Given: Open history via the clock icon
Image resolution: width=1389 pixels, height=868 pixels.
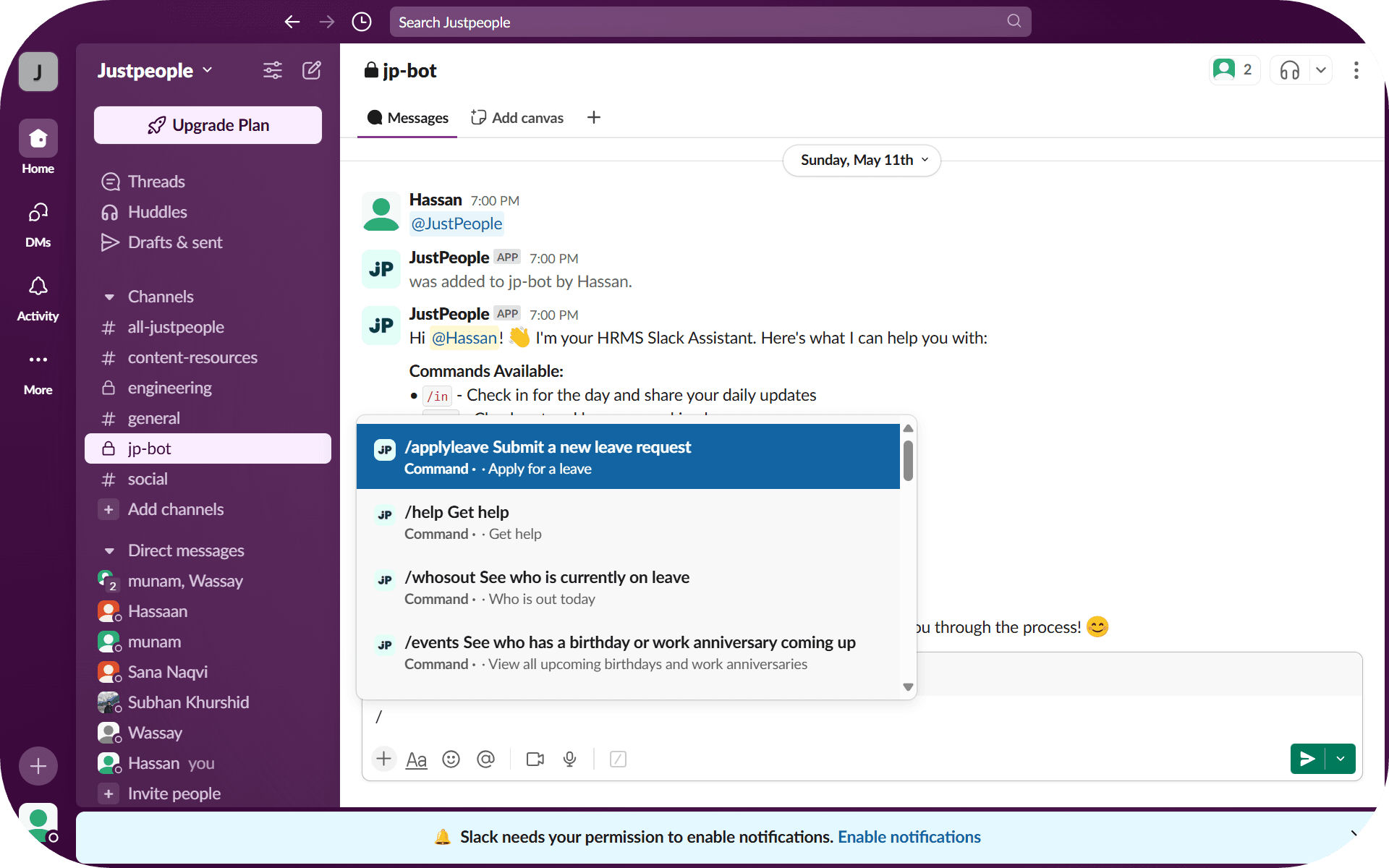Looking at the screenshot, I should tap(362, 22).
